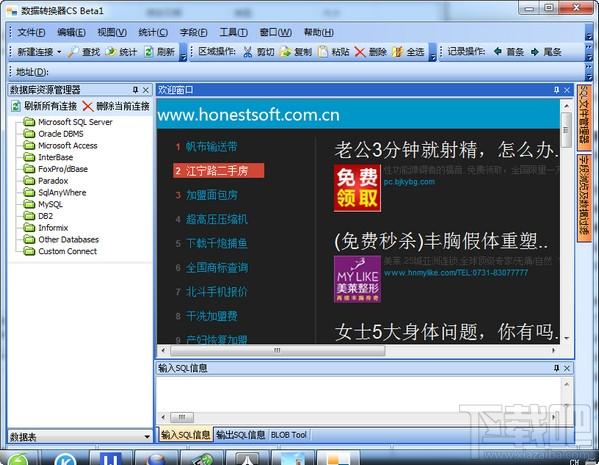599x465 pixels.
Task: Click the Statistics toolbar icon
Action: click(x=111, y=52)
